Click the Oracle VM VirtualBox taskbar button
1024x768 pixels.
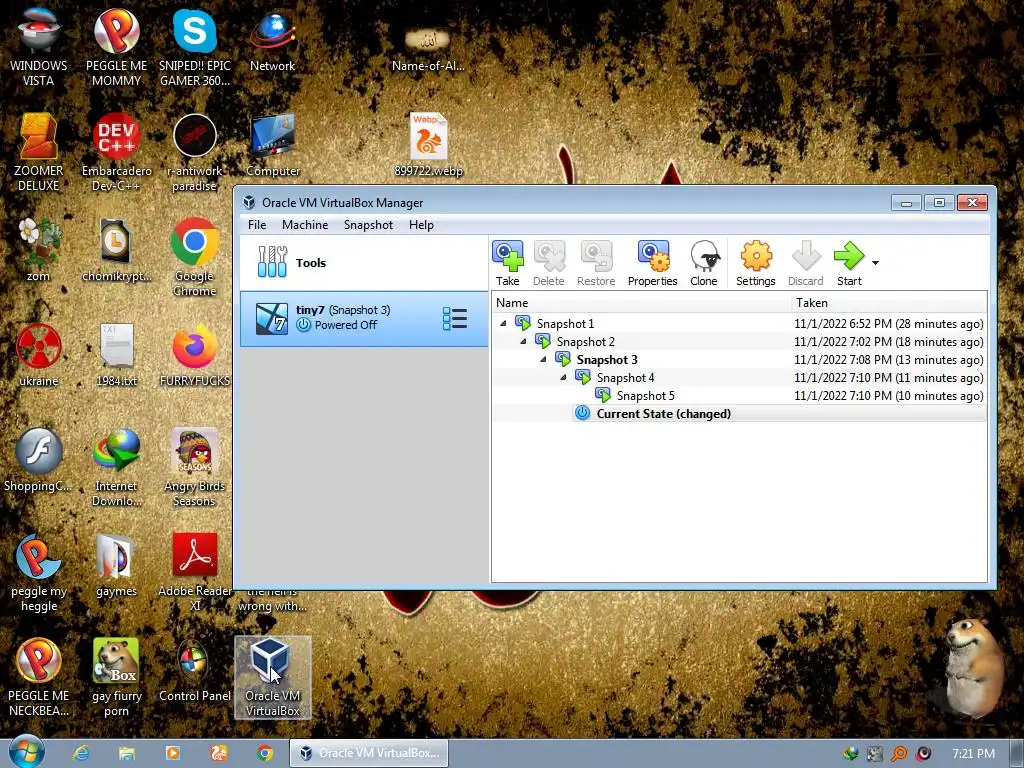(x=369, y=753)
